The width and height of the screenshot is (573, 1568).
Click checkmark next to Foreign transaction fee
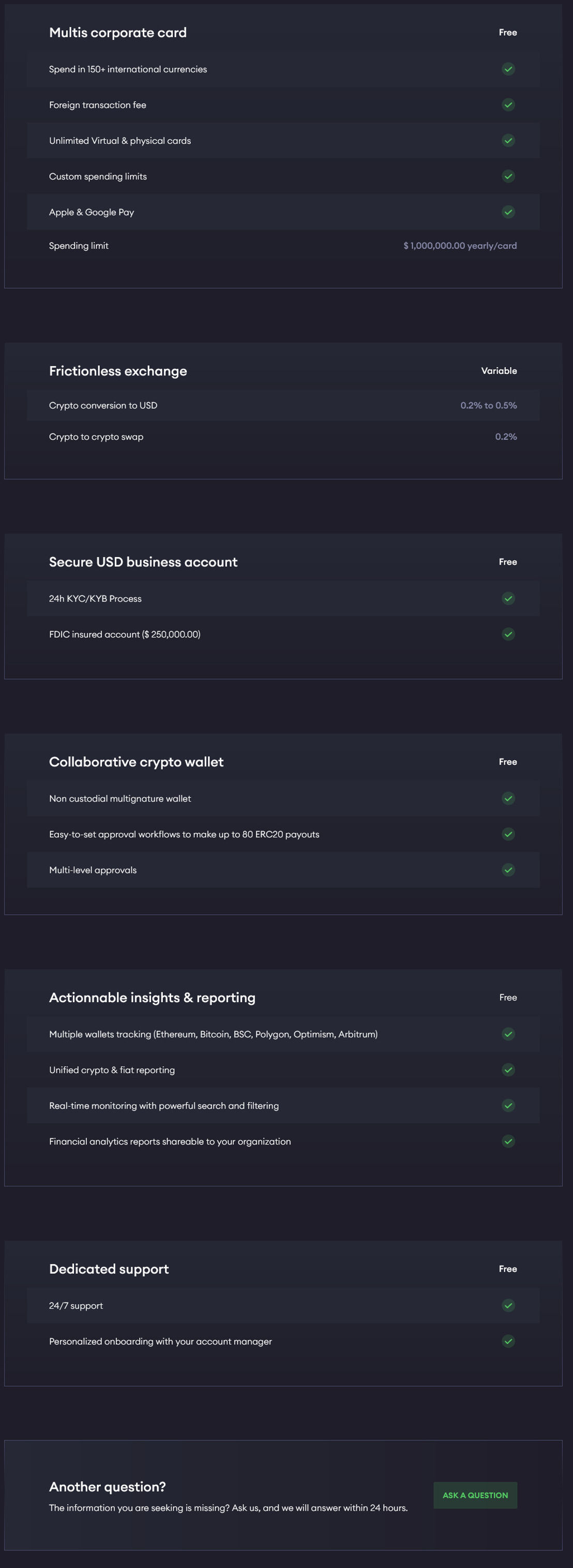pos(508,104)
